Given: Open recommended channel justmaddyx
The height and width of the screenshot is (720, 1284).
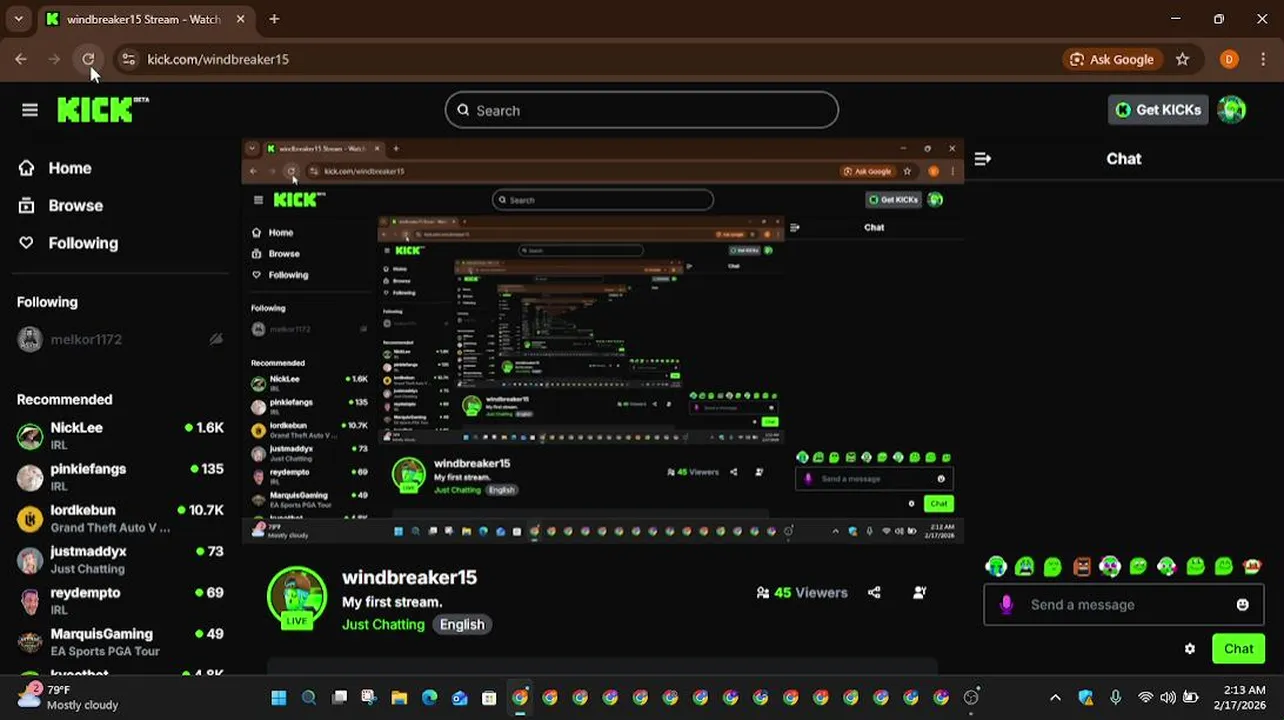Looking at the screenshot, I should point(120,559).
